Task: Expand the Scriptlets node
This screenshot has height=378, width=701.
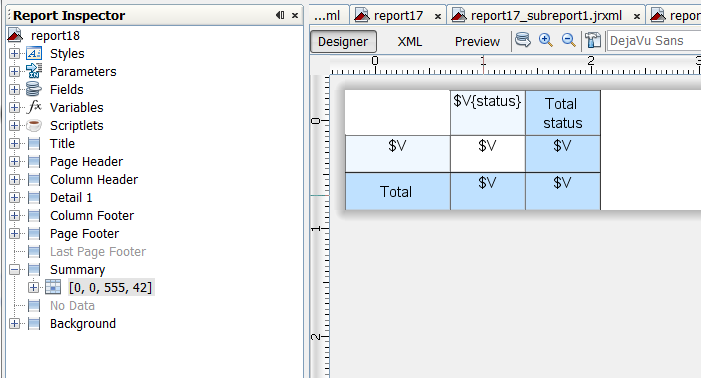Action: pos(14,126)
